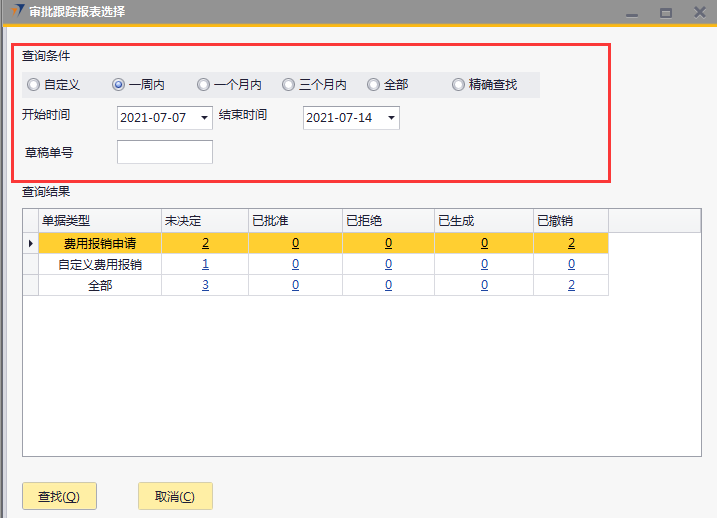
Task: Open the 开始时间 date dropdown
Action: pos(205,118)
